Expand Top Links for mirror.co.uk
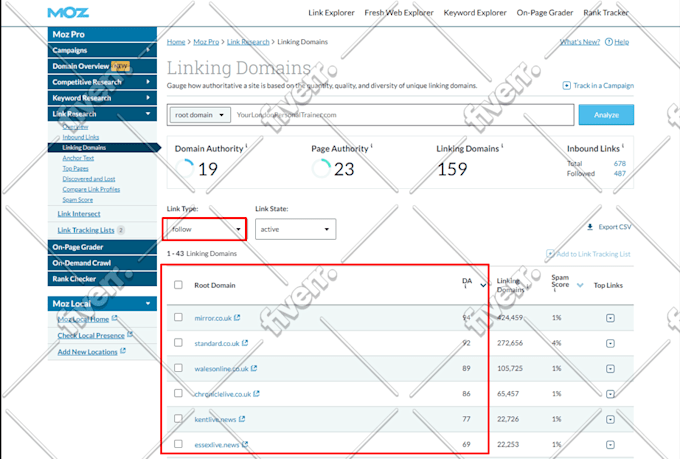680x459 pixels. (x=610, y=318)
